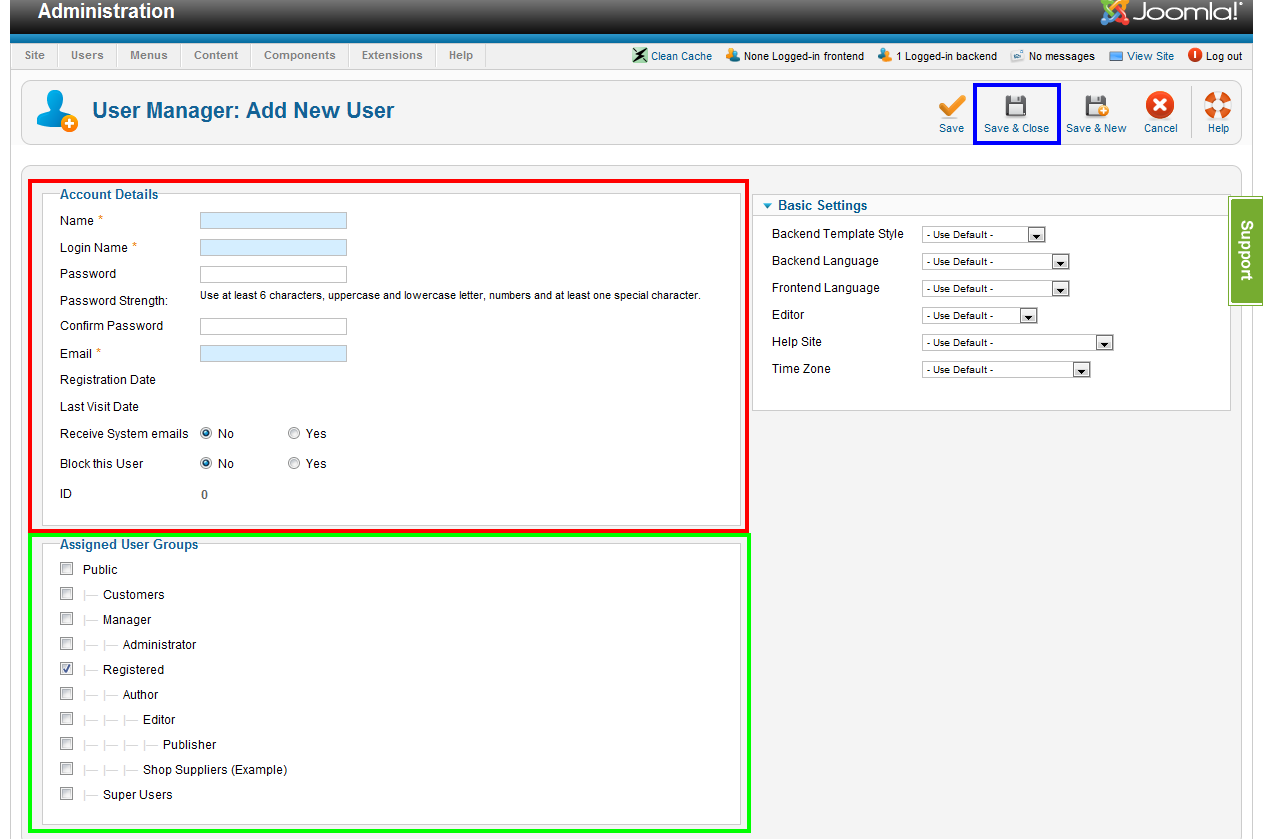The height and width of the screenshot is (839, 1263).
Task: Click the Save & Close label
Action: pyautogui.click(x=1016, y=128)
